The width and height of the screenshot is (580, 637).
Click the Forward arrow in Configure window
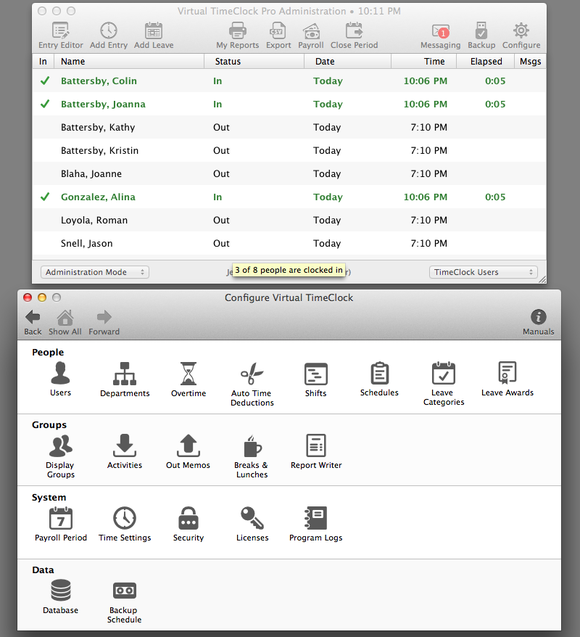point(104,317)
